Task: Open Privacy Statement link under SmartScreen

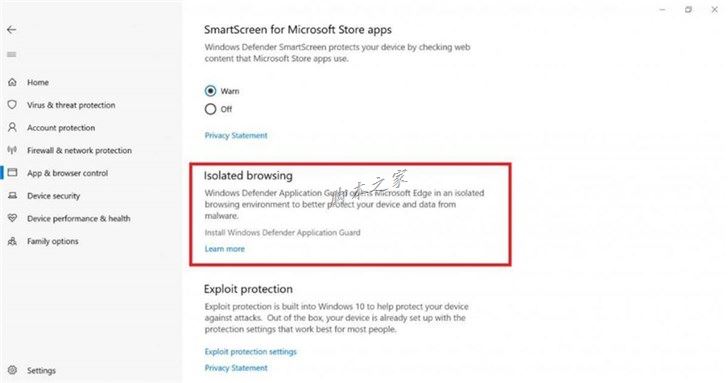Action: coord(236,136)
